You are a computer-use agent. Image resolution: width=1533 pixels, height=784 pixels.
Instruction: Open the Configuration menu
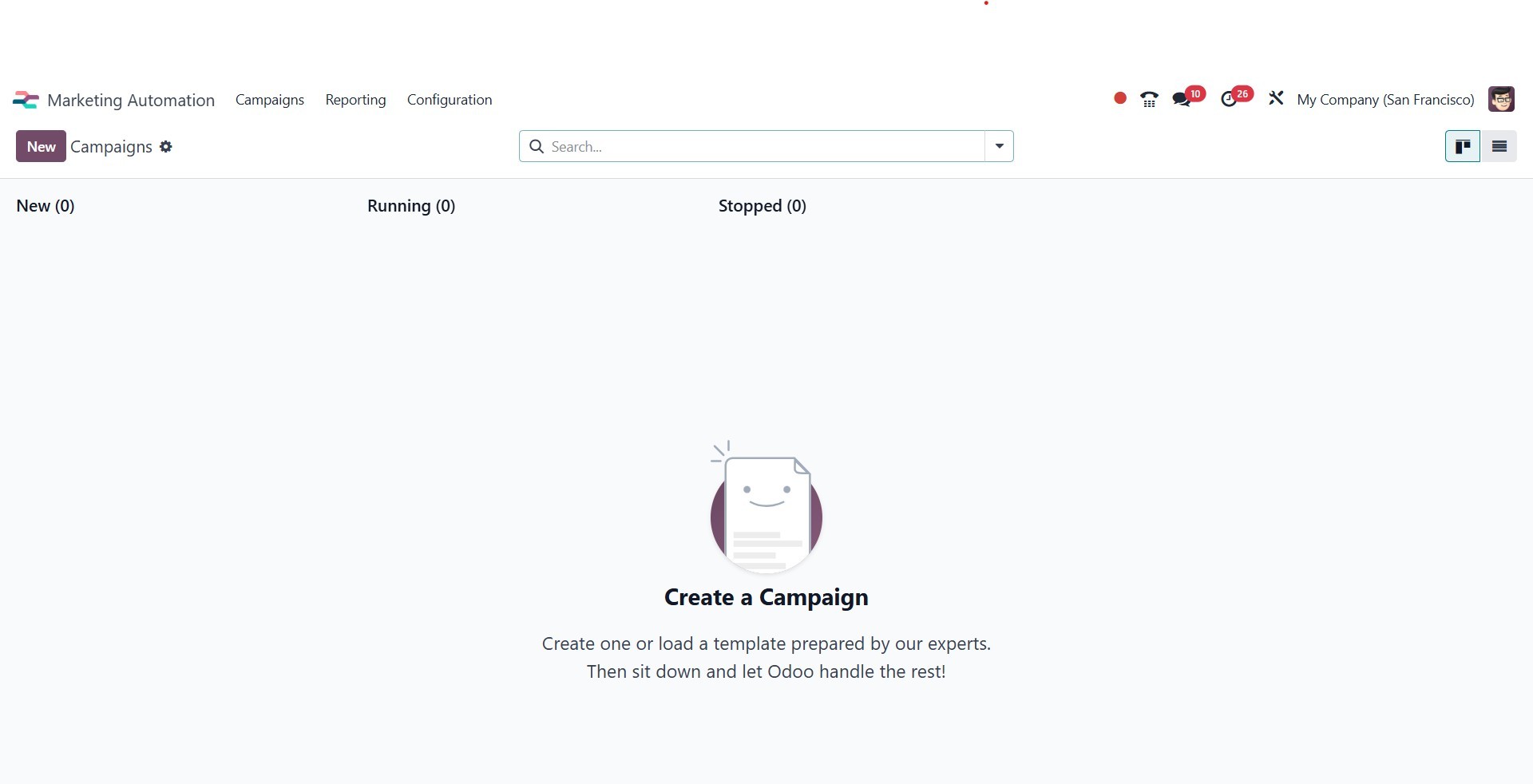[x=449, y=100]
